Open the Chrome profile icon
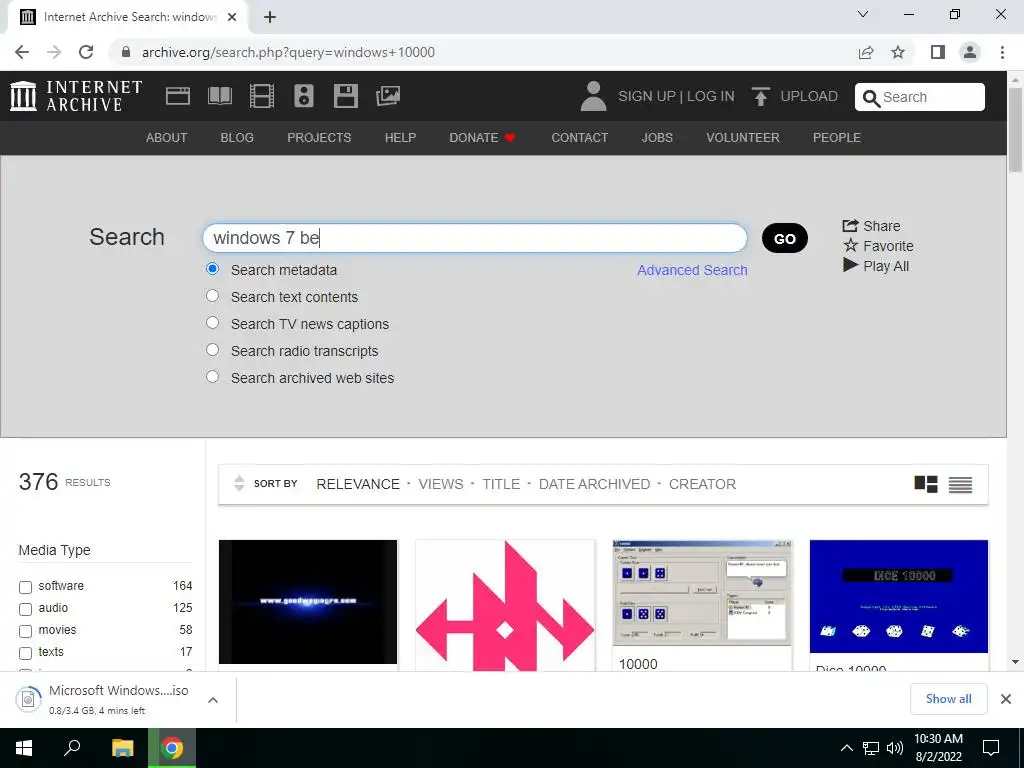The width and height of the screenshot is (1024, 768). 970,52
